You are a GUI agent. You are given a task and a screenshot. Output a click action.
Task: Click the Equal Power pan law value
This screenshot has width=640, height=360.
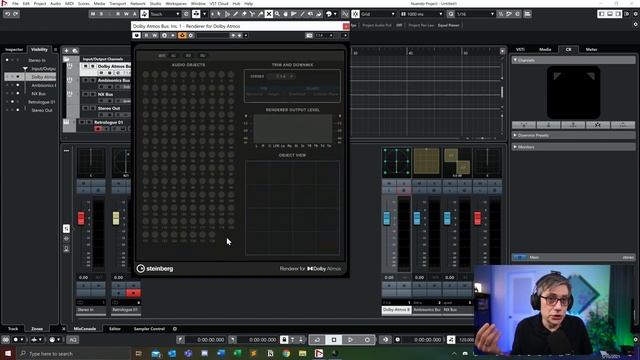(449, 25)
